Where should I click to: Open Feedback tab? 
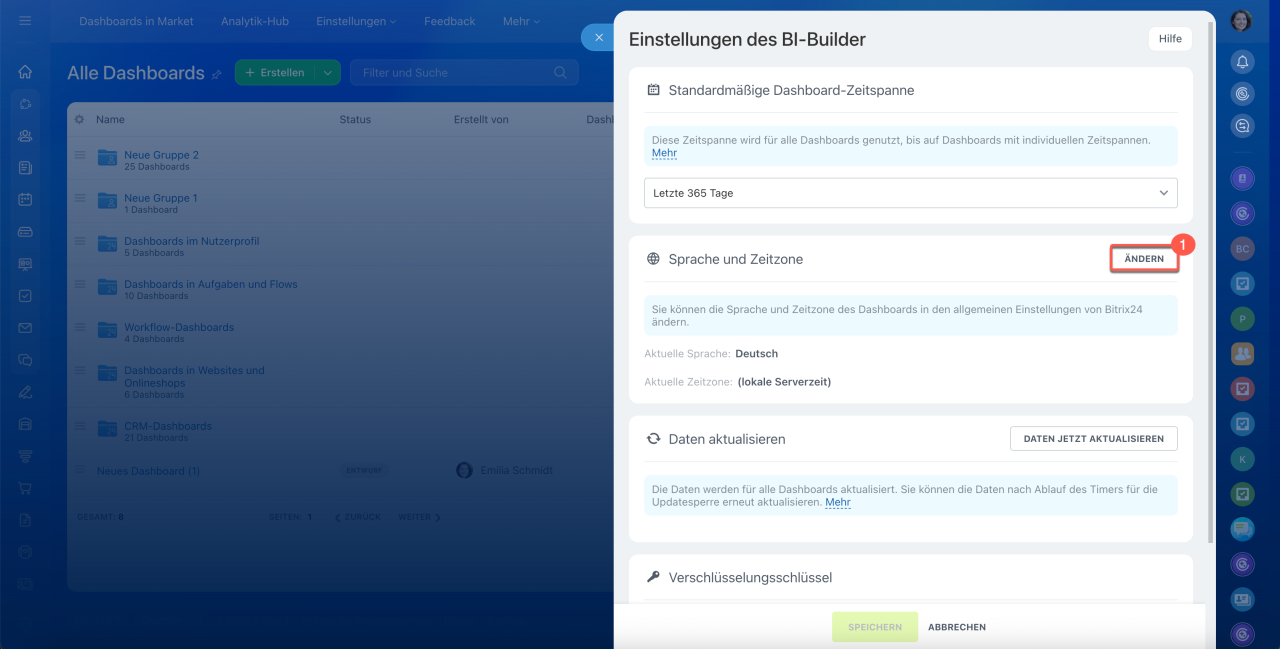click(450, 21)
